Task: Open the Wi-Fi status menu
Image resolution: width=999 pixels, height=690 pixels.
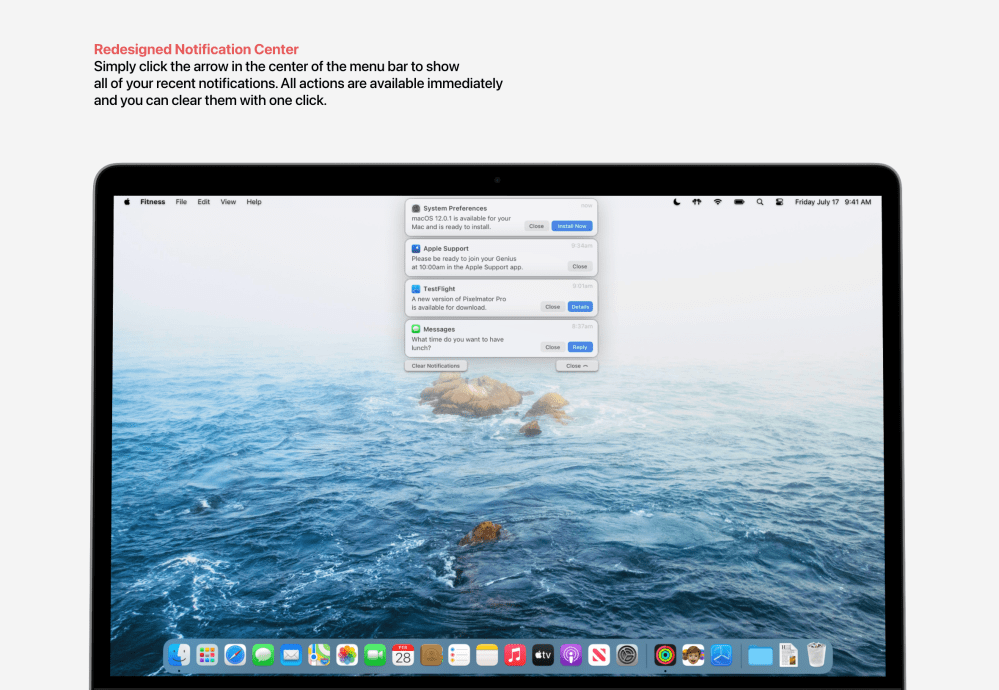Action: (717, 202)
